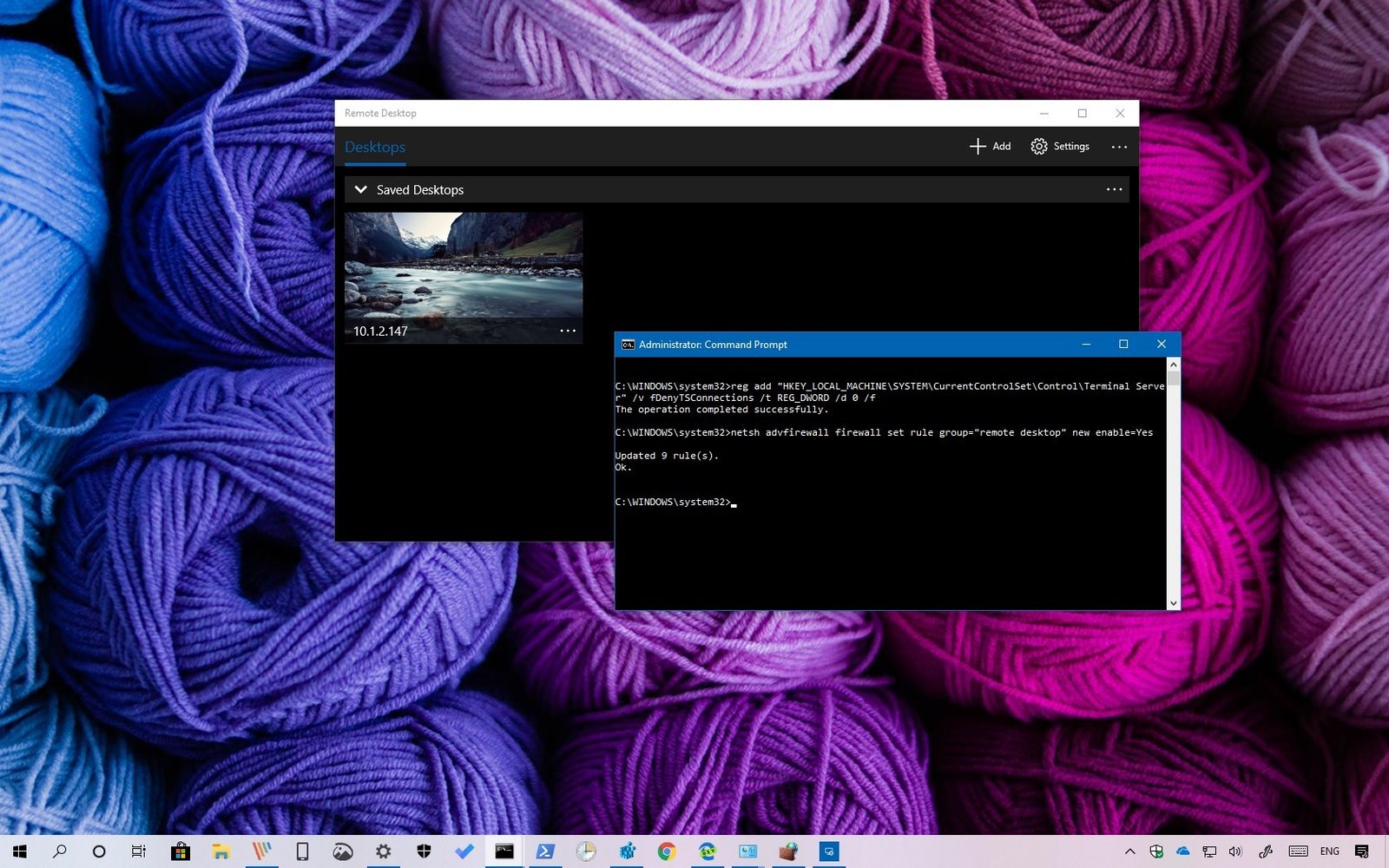Open Windows Security shield in taskbar

coord(424,852)
